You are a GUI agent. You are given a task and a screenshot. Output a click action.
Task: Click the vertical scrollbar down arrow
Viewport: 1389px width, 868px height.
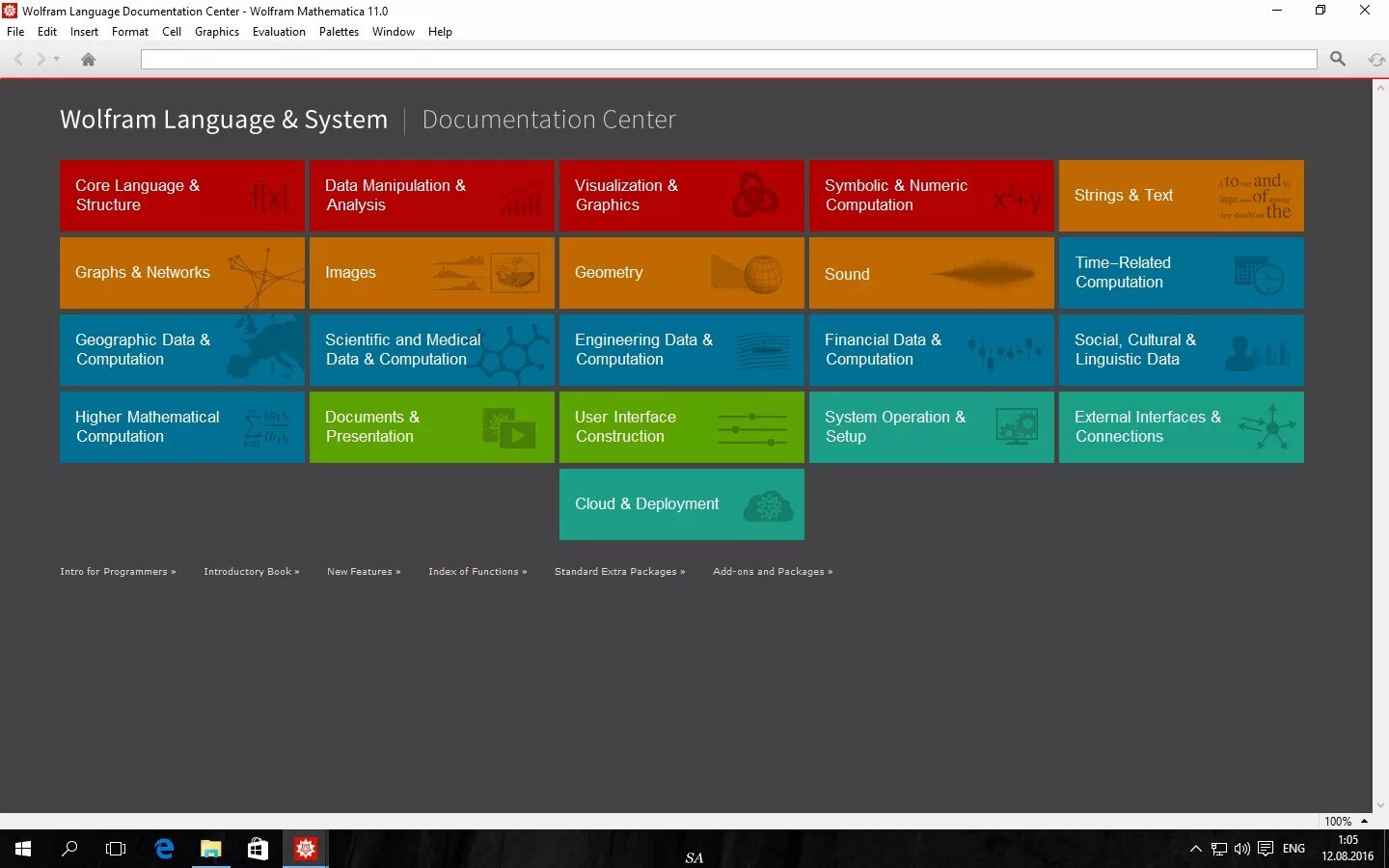point(1380,805)
